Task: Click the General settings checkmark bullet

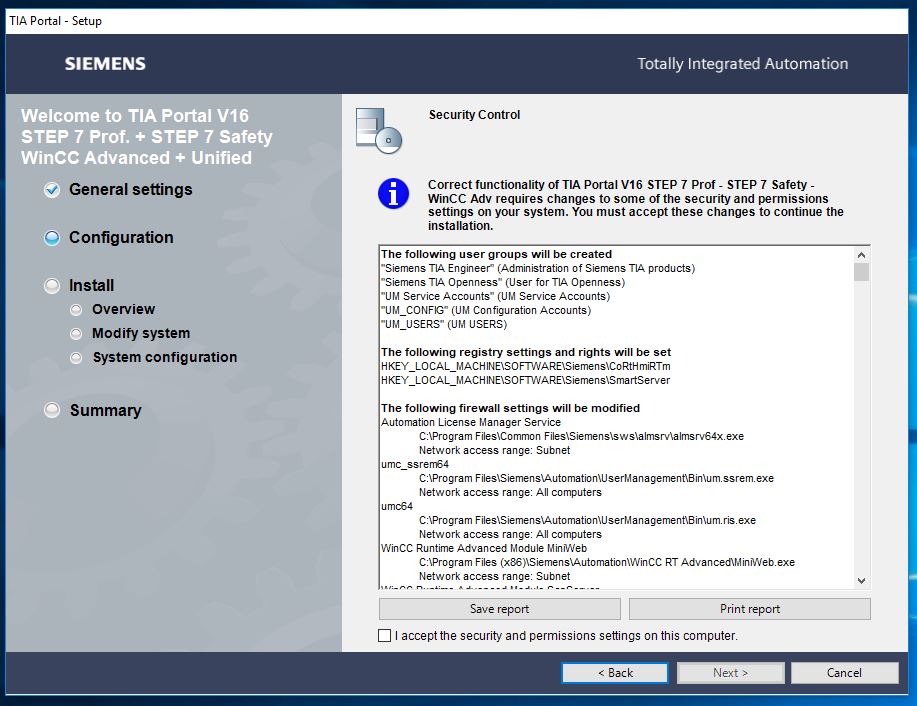Action: [52, 190]
